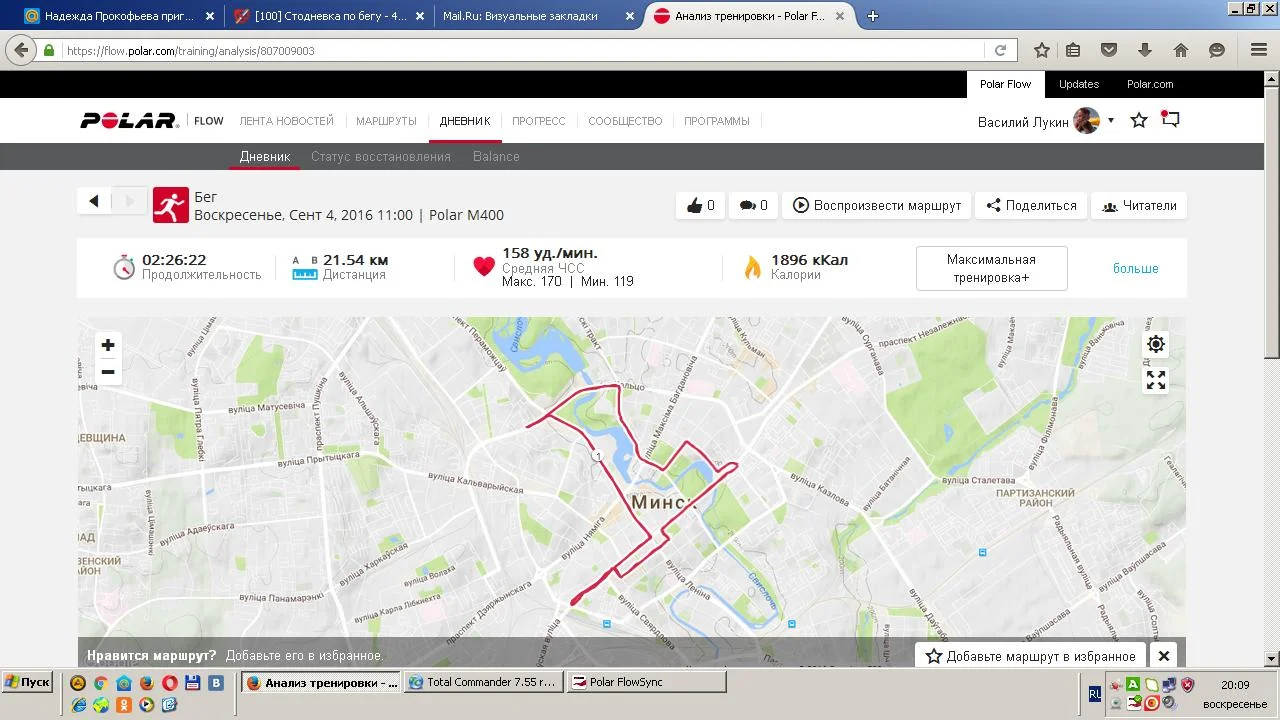Dismiss the favorite route banner
Screen dimensions: 1280x720
tap(1164, 656)
